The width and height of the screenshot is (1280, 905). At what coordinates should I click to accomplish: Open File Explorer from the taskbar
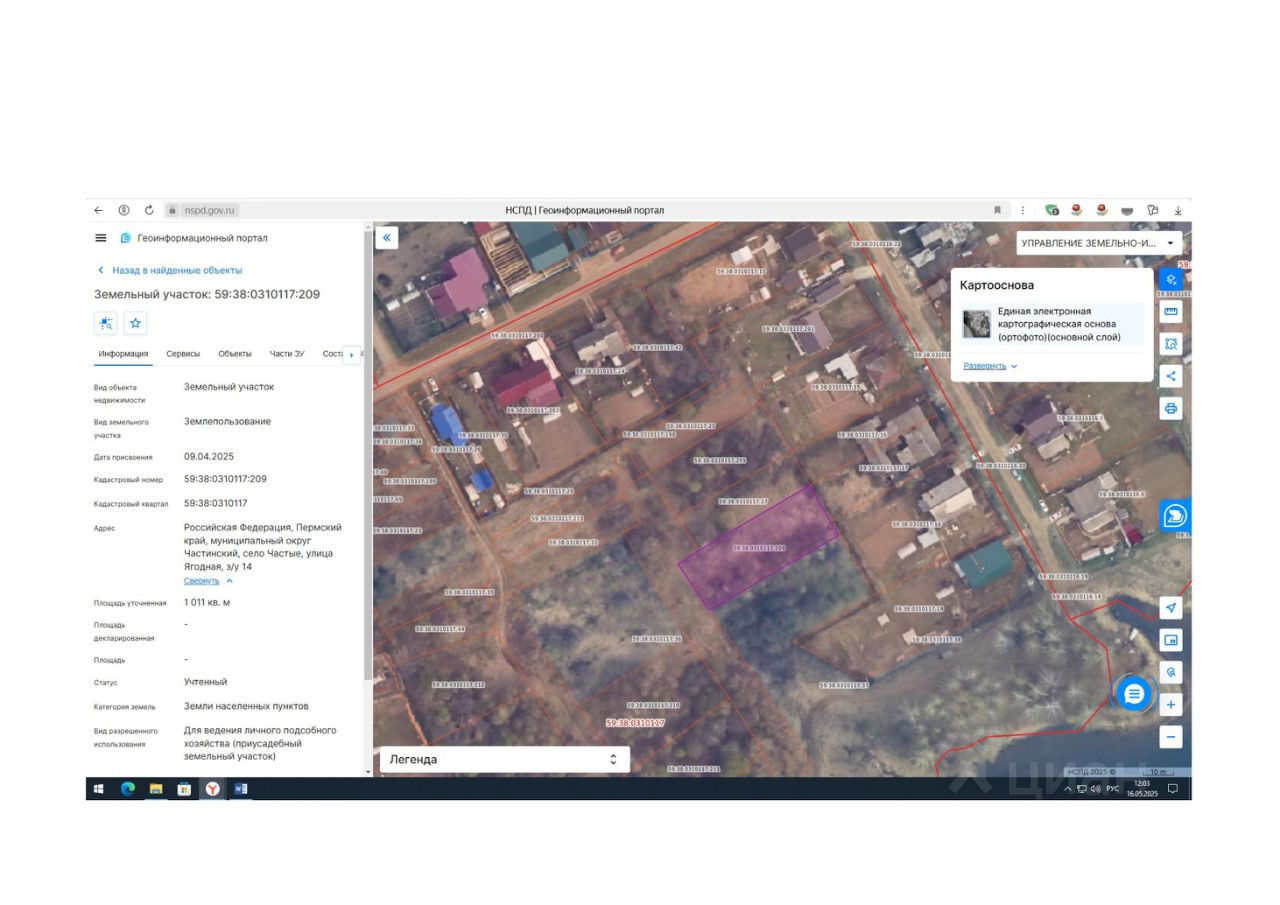pos(156,789)
